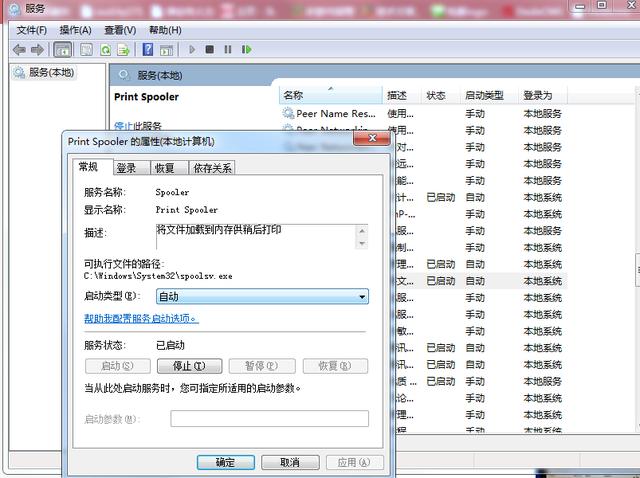Click the 启动(S) button in the dialog
The width and height of the screenshot is (640, 478).
click(118, 366)
